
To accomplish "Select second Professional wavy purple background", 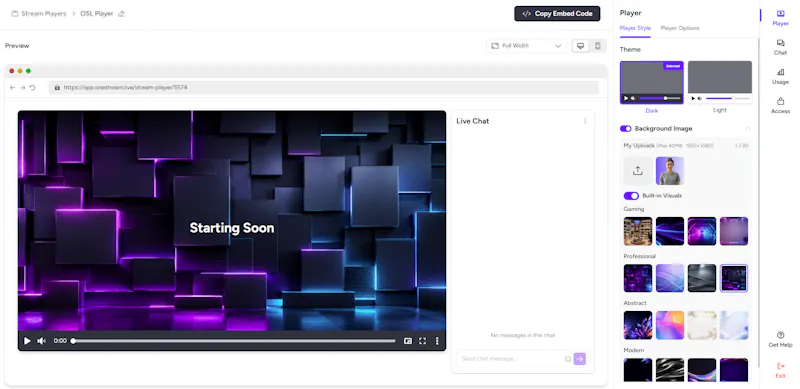I will pos(670,278).
